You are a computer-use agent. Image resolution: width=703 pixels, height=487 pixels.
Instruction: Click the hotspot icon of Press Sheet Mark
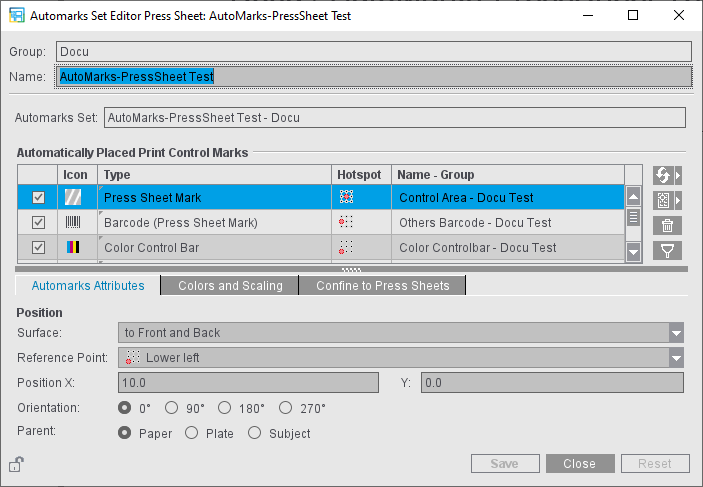click(x=346, y=196)
